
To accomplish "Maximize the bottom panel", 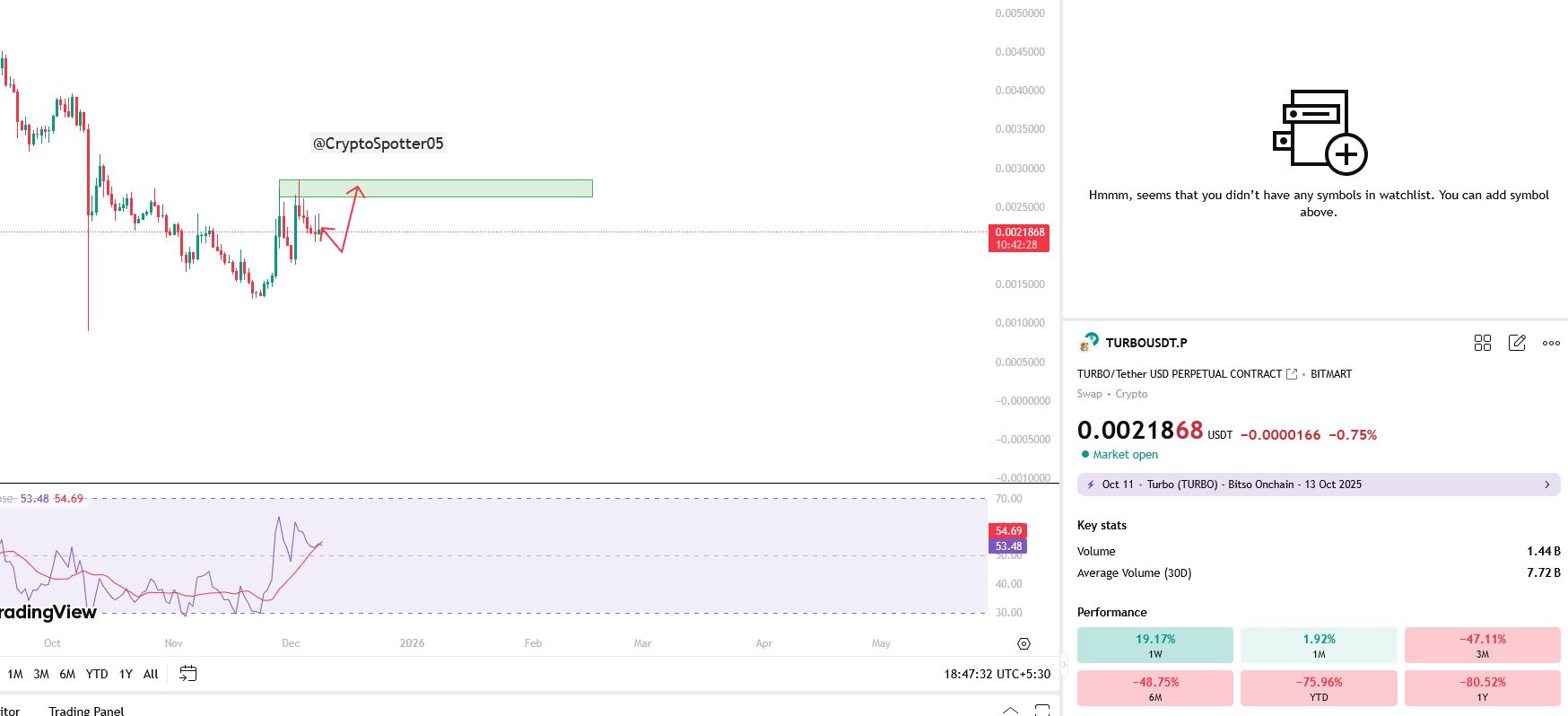I will [1041, 710].
